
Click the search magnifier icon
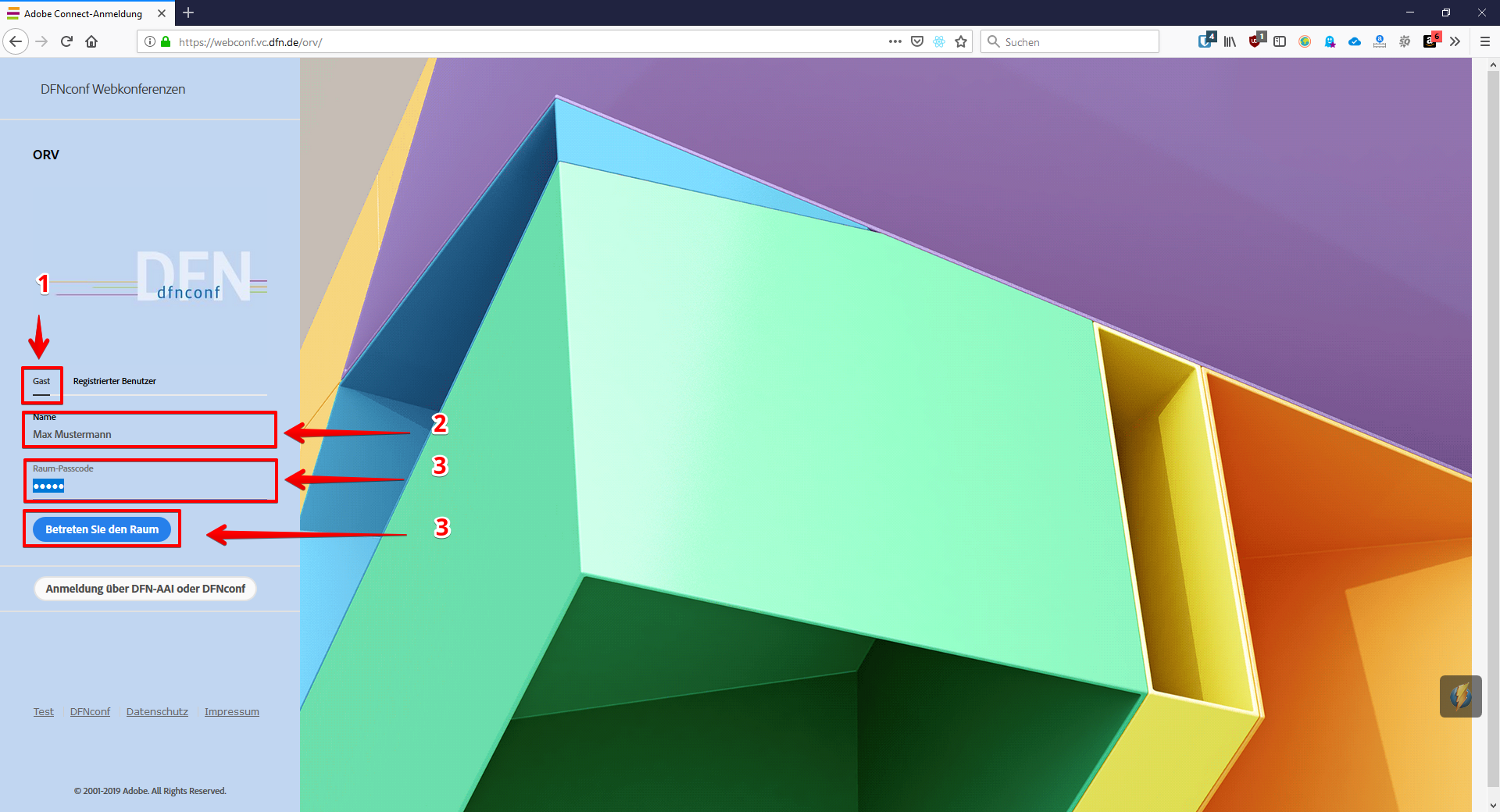[993, 41]
